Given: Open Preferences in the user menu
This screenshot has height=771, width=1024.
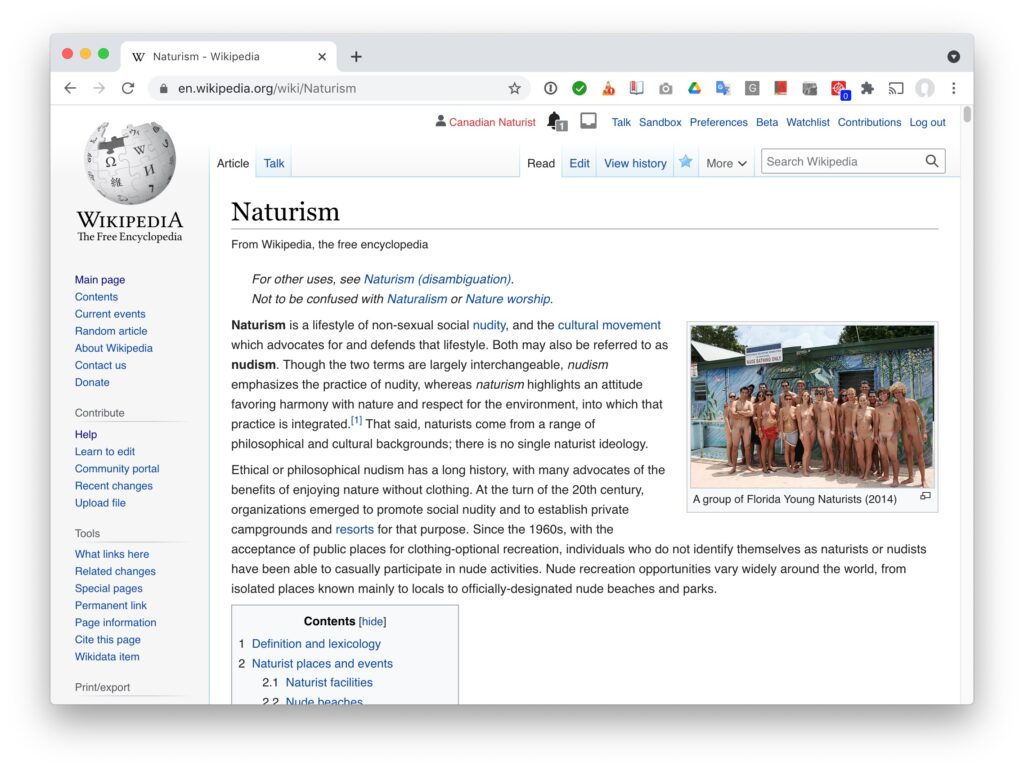Looking at the screenshot, I should 718,122.
